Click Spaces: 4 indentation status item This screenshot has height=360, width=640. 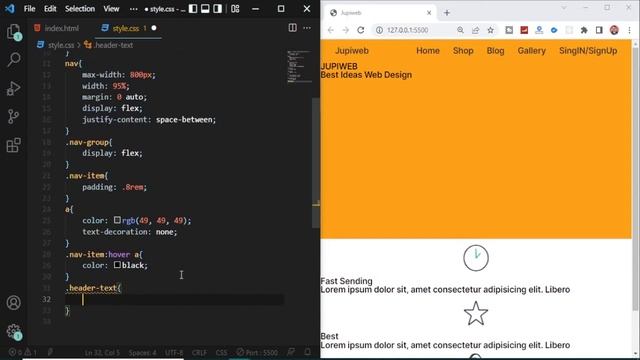coord(142,352)
